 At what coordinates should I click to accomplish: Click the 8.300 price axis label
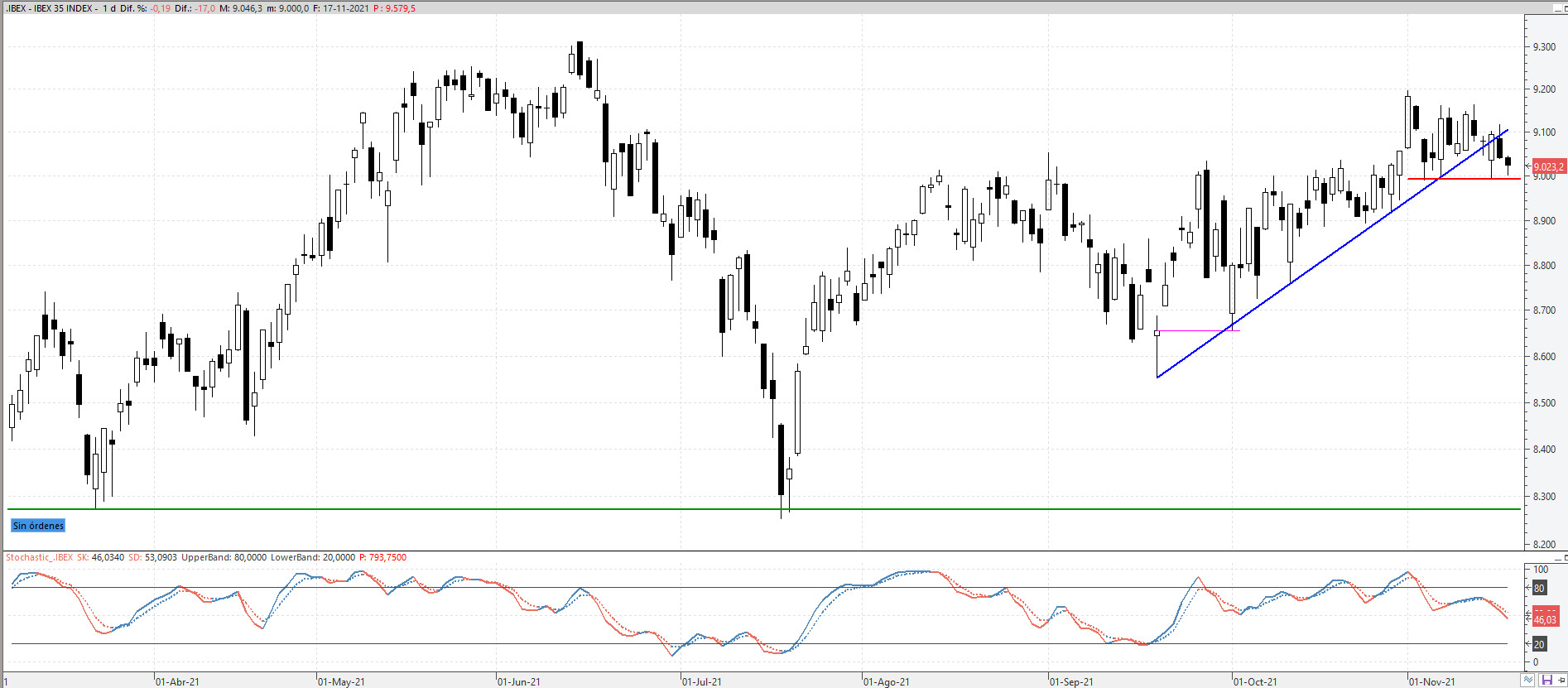coord(1544,497)
